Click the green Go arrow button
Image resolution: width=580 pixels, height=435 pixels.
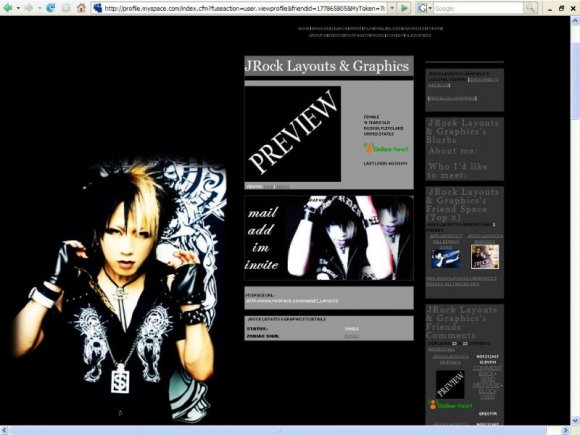click(405, 8)
